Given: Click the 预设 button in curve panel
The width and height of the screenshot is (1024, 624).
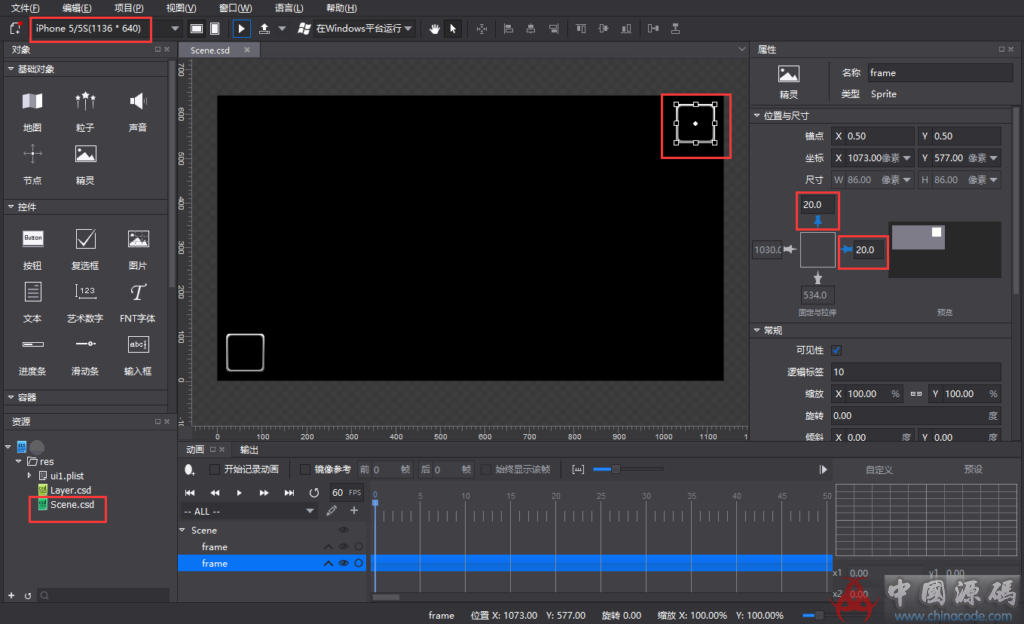Looking at the screenshot, I should click(x=972, y=469).
